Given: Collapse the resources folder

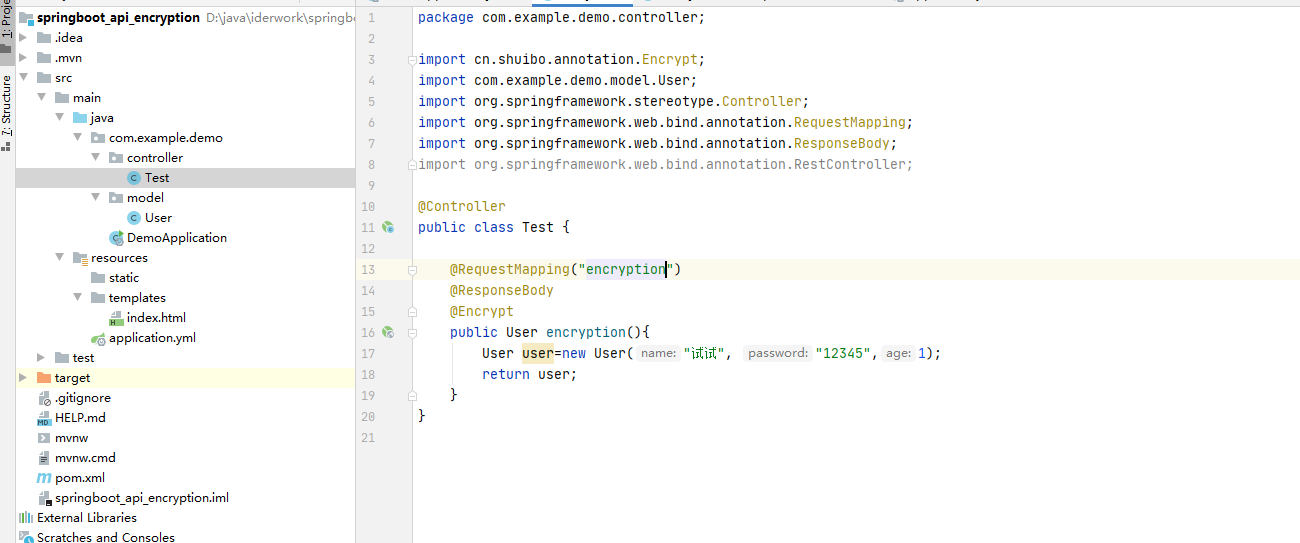Looking at the screenshot, I should [59, 258].
